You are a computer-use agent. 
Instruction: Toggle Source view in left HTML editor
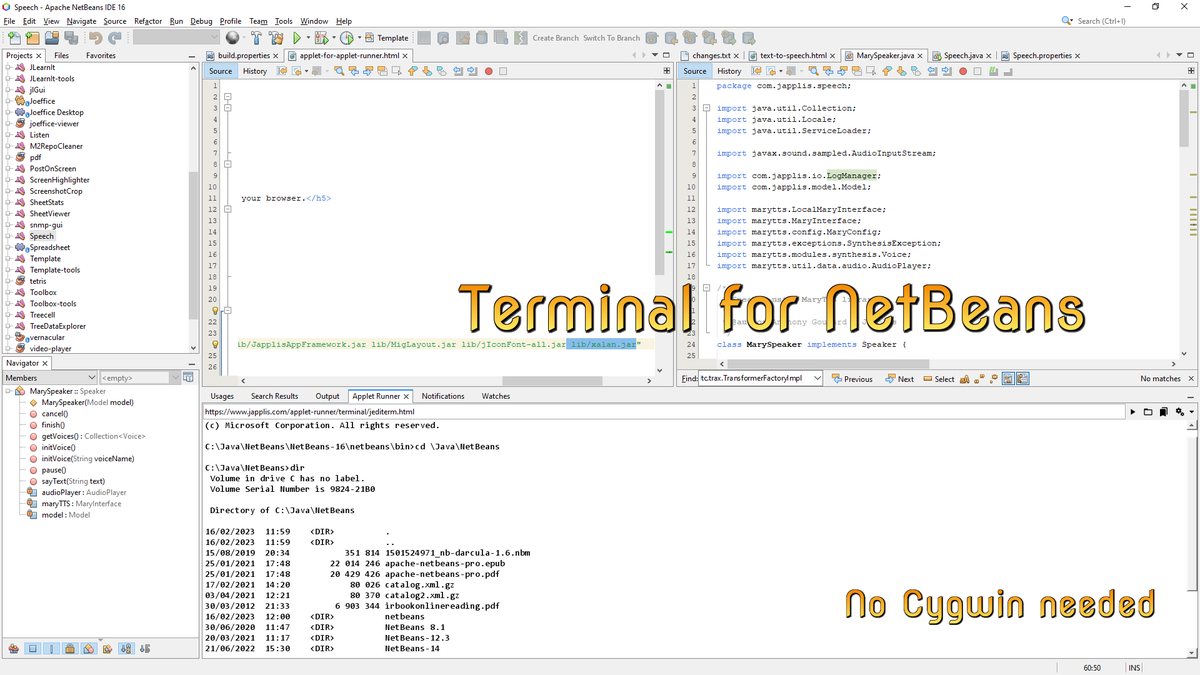pyautogui.click(x=221, y=71)
